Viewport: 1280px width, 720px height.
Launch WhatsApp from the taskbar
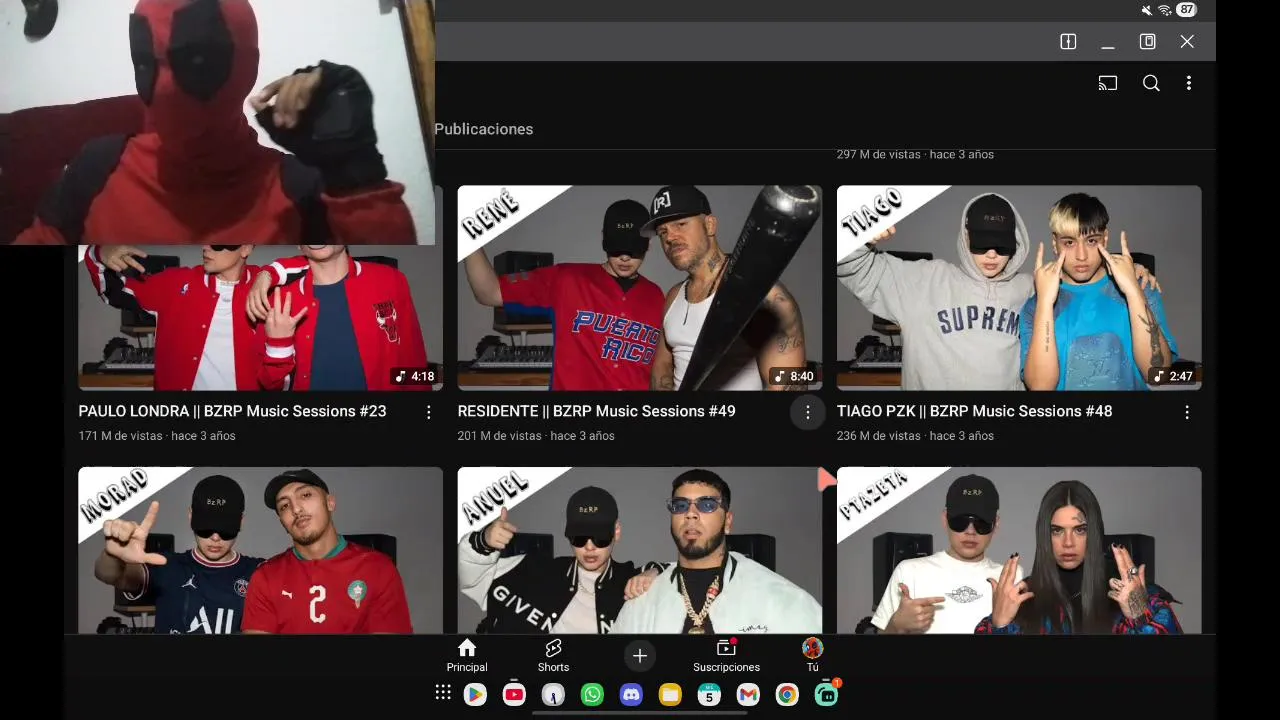(592, 694)
